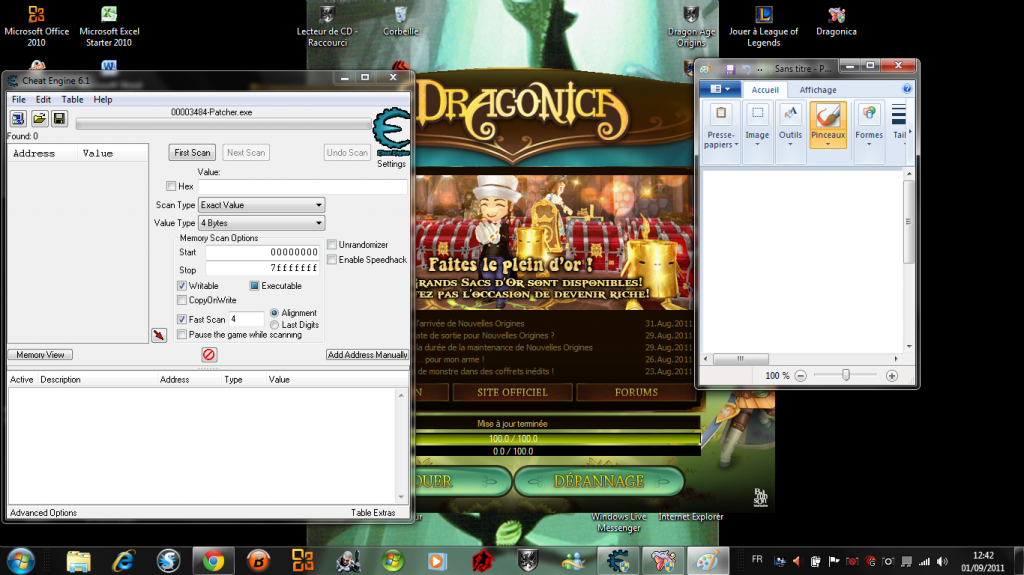The width and height of the screenshot is (1024, 575).
Task: Open the Edit menu in Cheat Engine
Action: pos(43,99)
